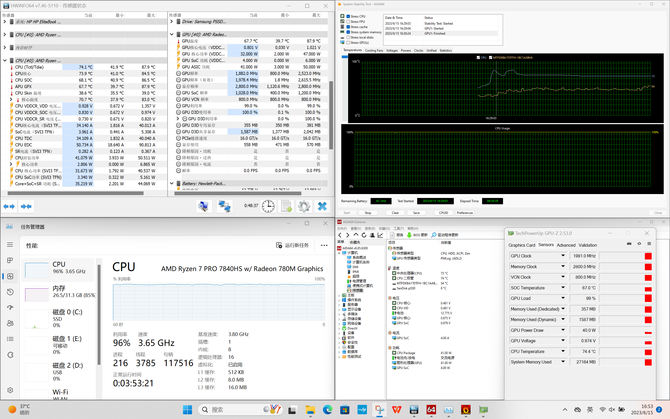Viewport: 670px width, 419px height.
Task: Click HWiNFO left pane horizontal scrollbar
Action: coord(76,193)
